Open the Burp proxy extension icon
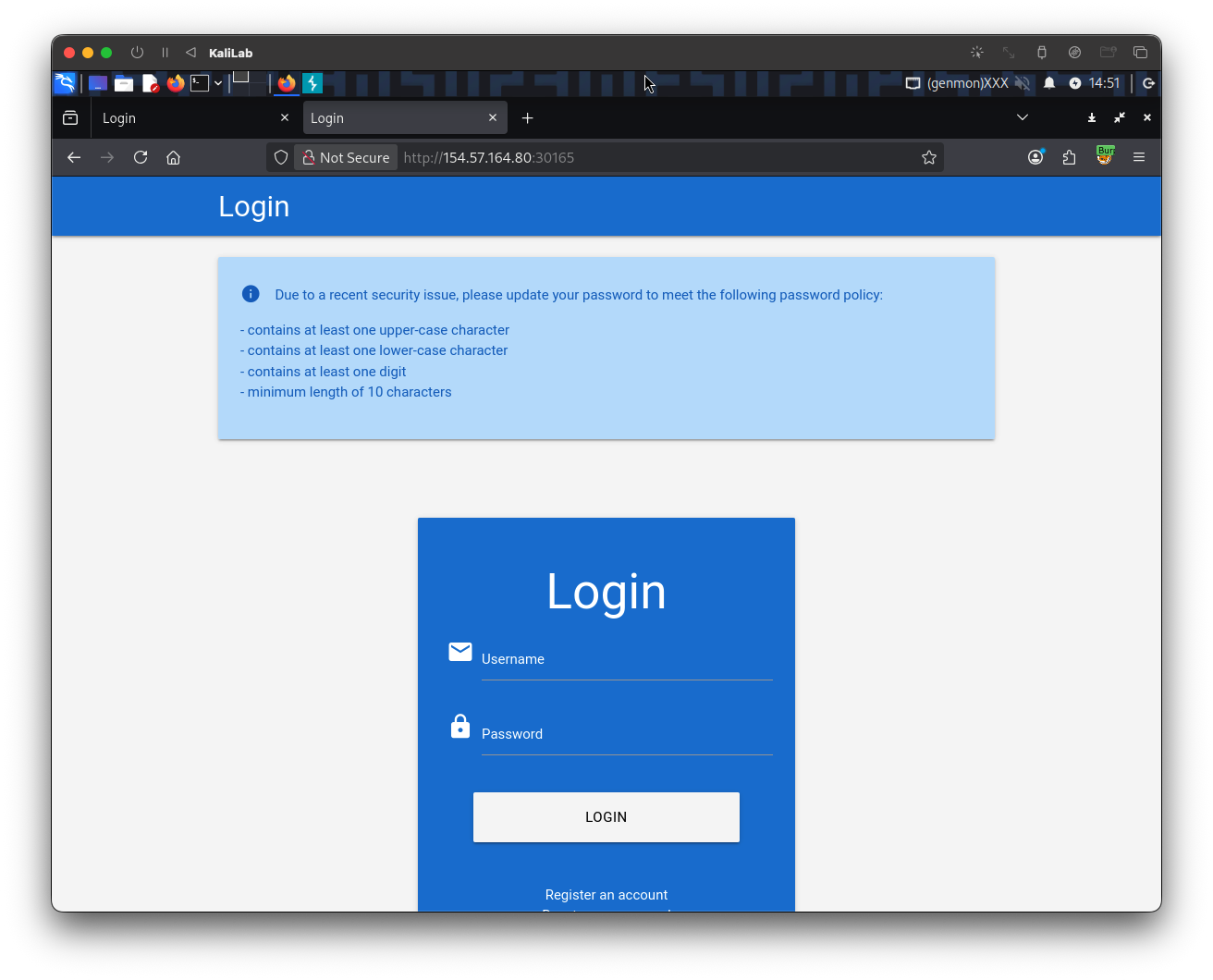This screenshot has height=980, width=1213. click(x=1104, y=156)
